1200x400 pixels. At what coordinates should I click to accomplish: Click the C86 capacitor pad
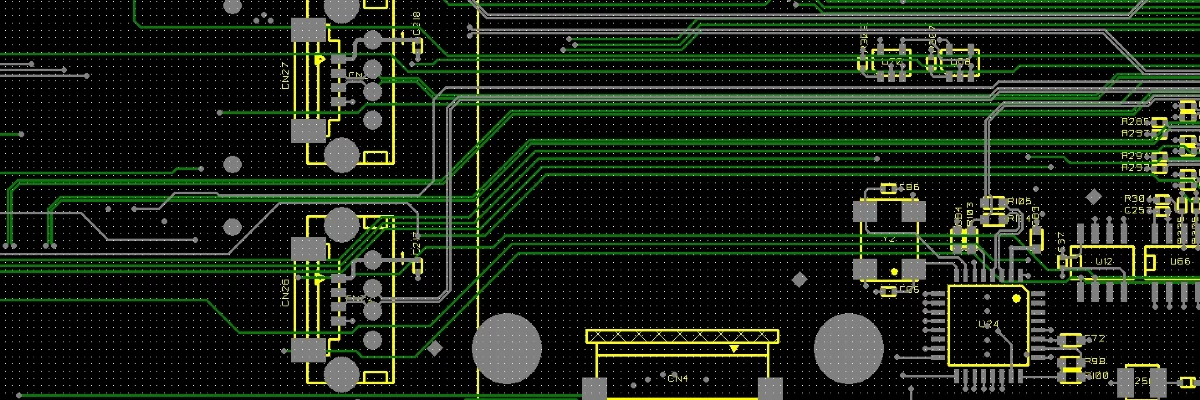tap(889, 188)
